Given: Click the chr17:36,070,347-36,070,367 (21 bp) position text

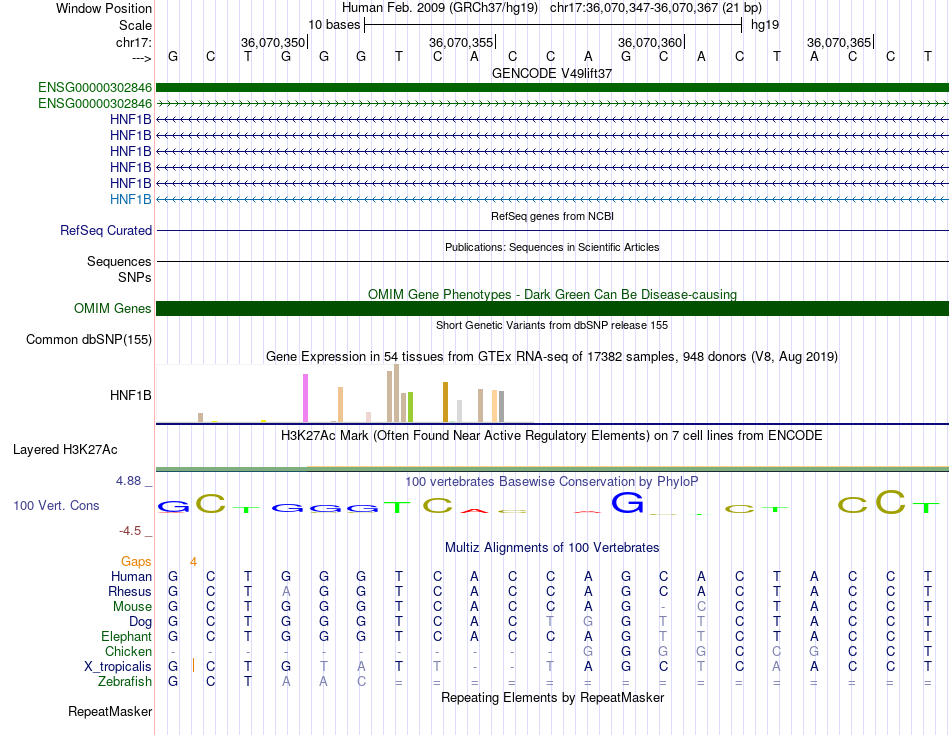Looking at the screenshot, I should coord(656,8).
